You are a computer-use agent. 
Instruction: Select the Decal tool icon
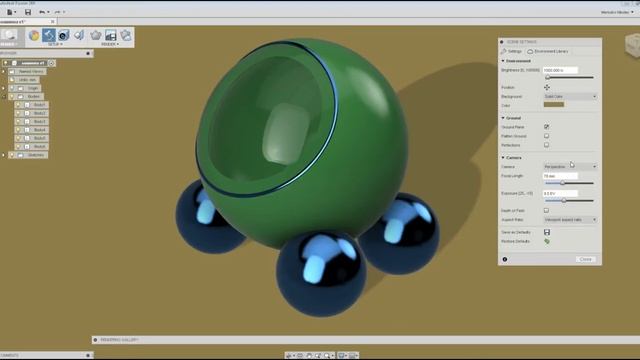pyautogui.click(x=63, y=35)
